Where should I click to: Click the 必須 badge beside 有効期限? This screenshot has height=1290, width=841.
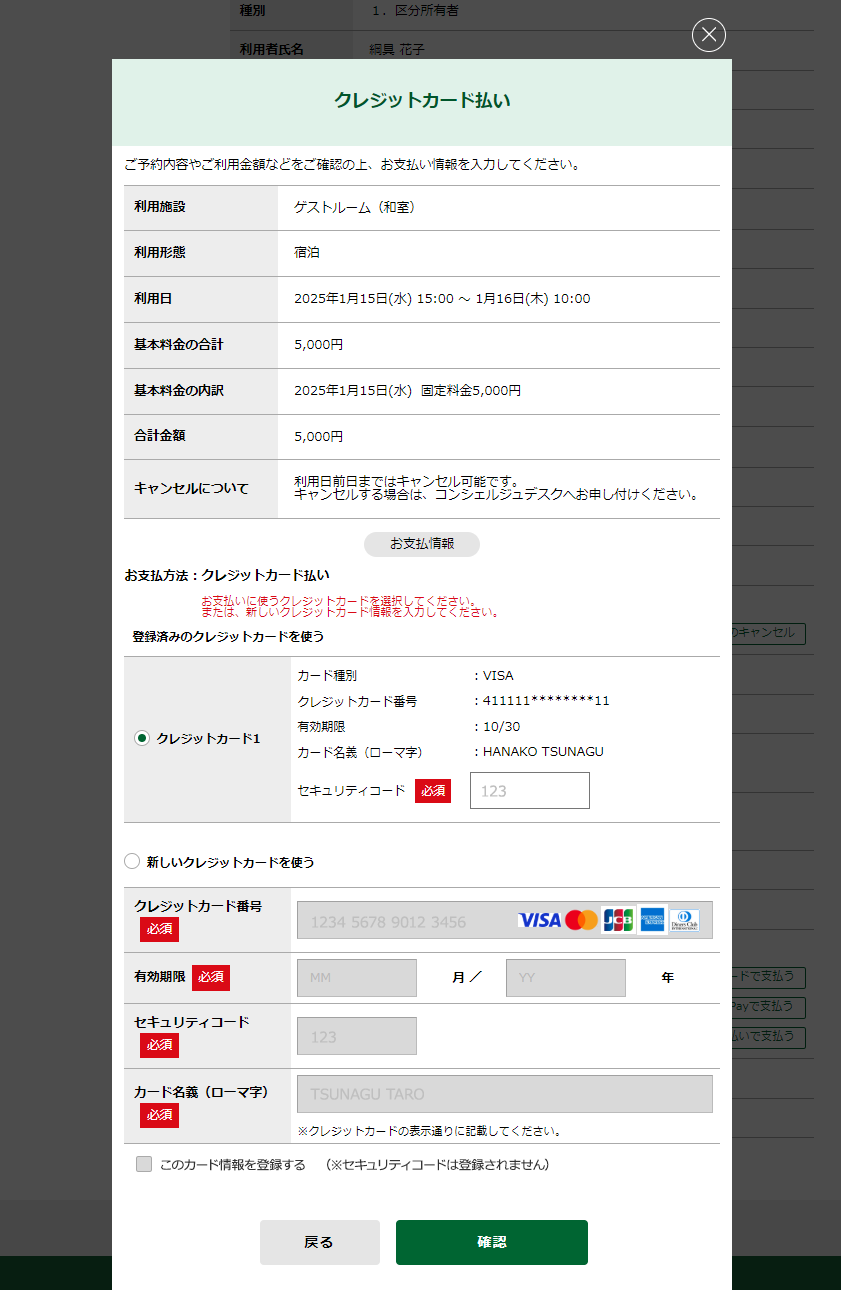(210, 977)
